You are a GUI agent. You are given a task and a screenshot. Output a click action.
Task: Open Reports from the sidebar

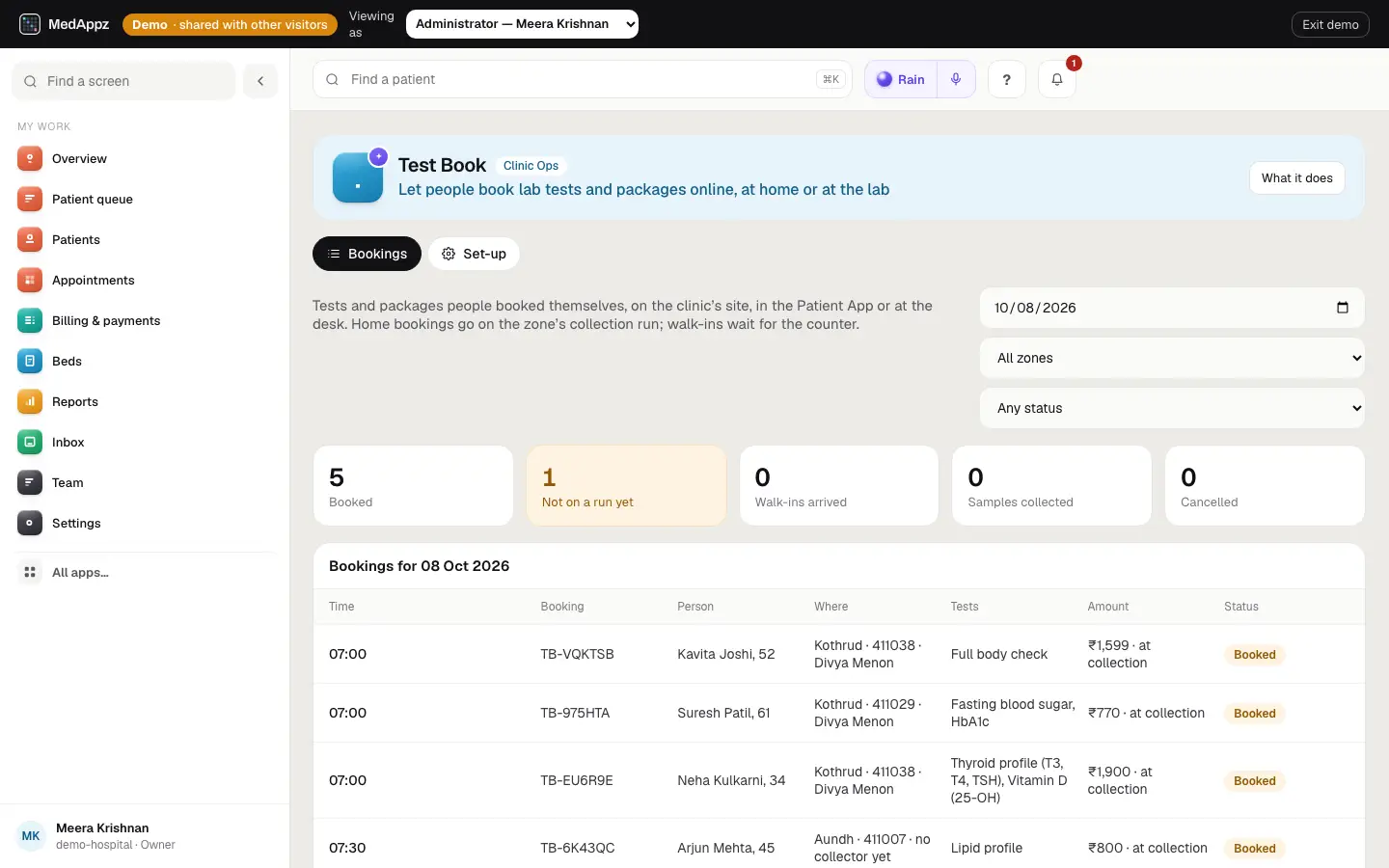pos(145,401)
